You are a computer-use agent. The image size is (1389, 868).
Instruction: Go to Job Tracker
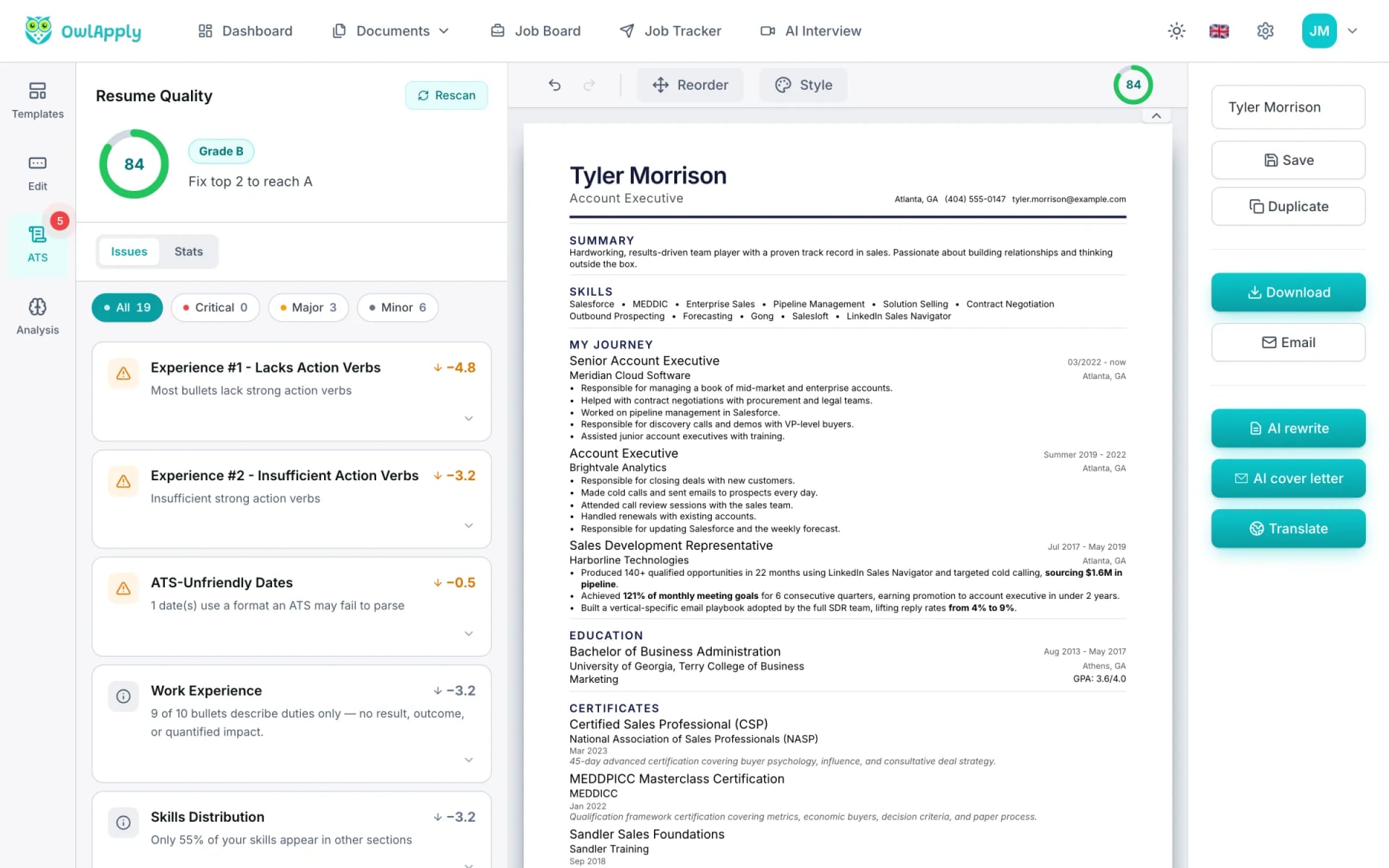(x=671, y=31)
